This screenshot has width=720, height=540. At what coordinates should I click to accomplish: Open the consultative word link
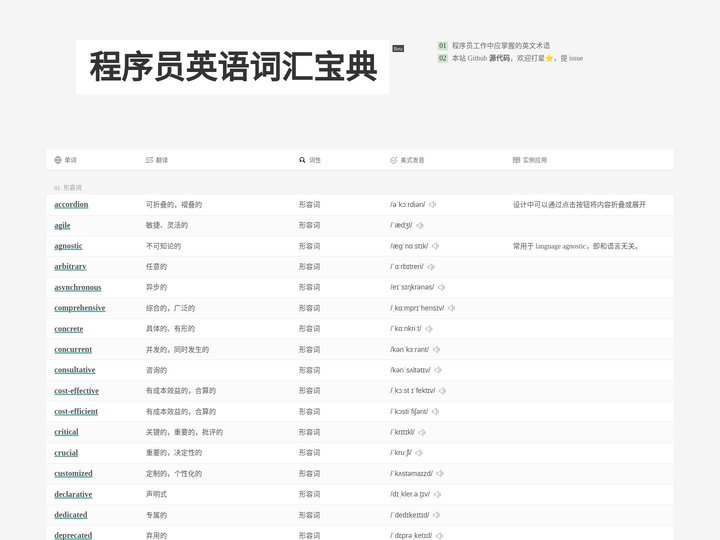pos(75,370)
